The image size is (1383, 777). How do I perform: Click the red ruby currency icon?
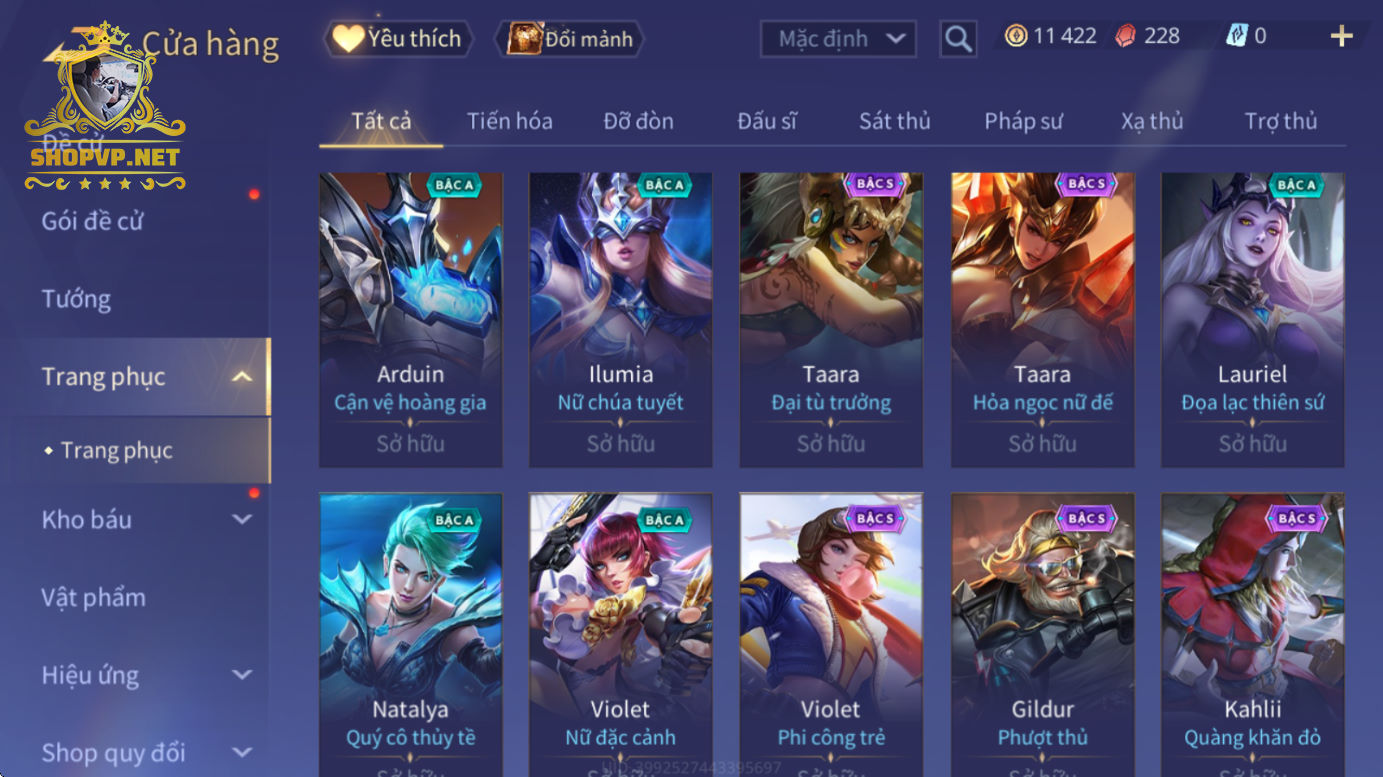point(1126,36)
